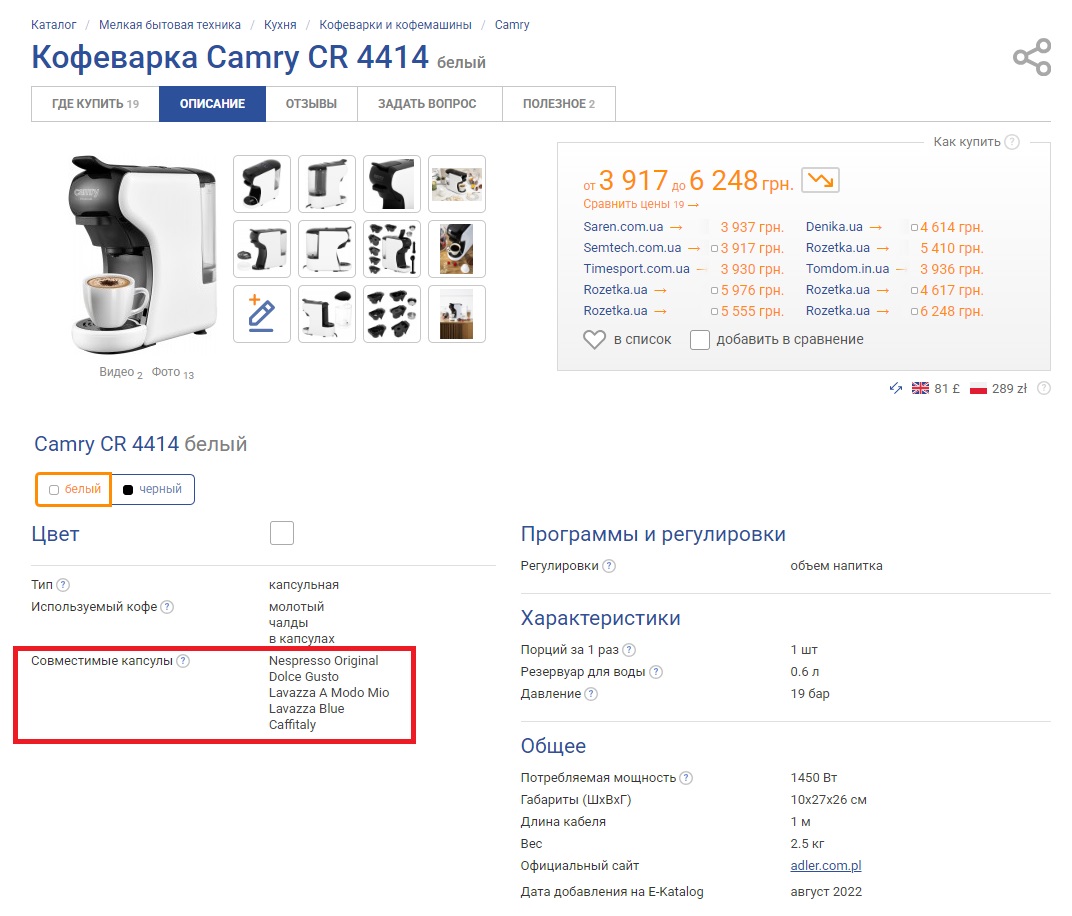Click the add photo pencil icon
The image size is (1072, 916).
(262, 314)
